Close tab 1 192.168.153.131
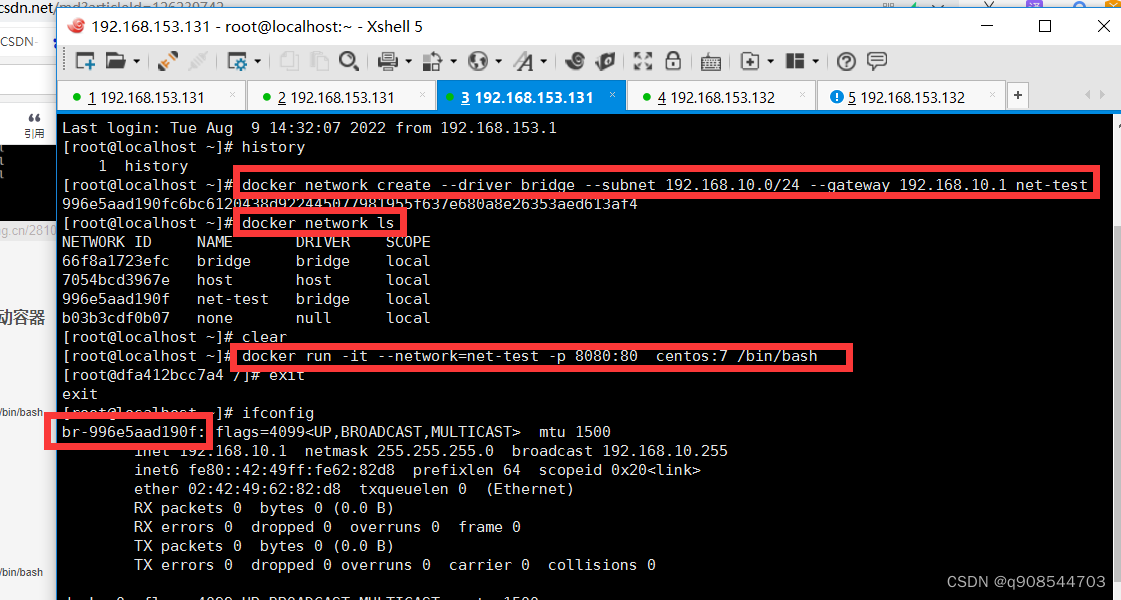 (x=232, y=94)
